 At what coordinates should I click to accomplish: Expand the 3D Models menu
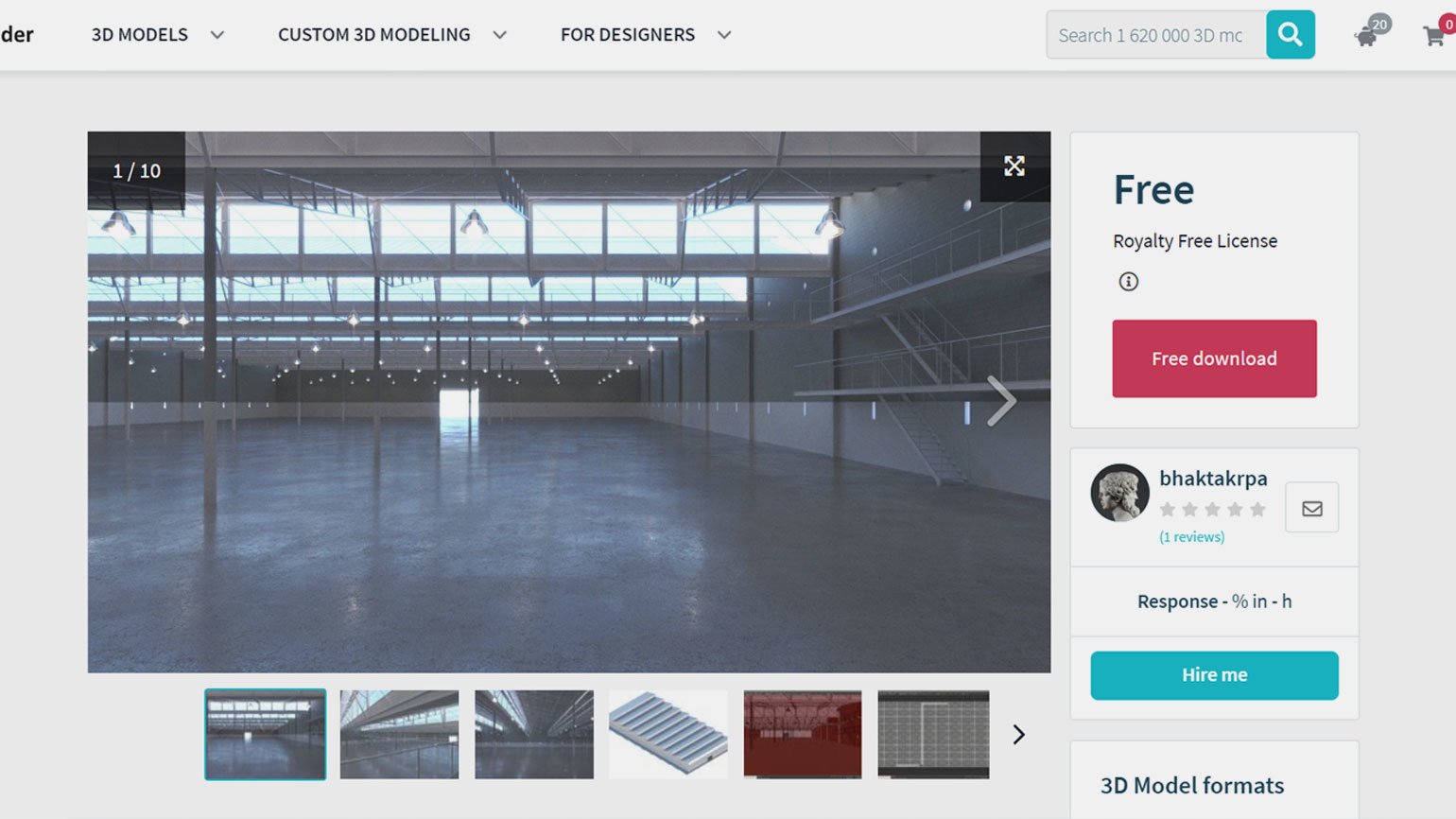(157, 35)
